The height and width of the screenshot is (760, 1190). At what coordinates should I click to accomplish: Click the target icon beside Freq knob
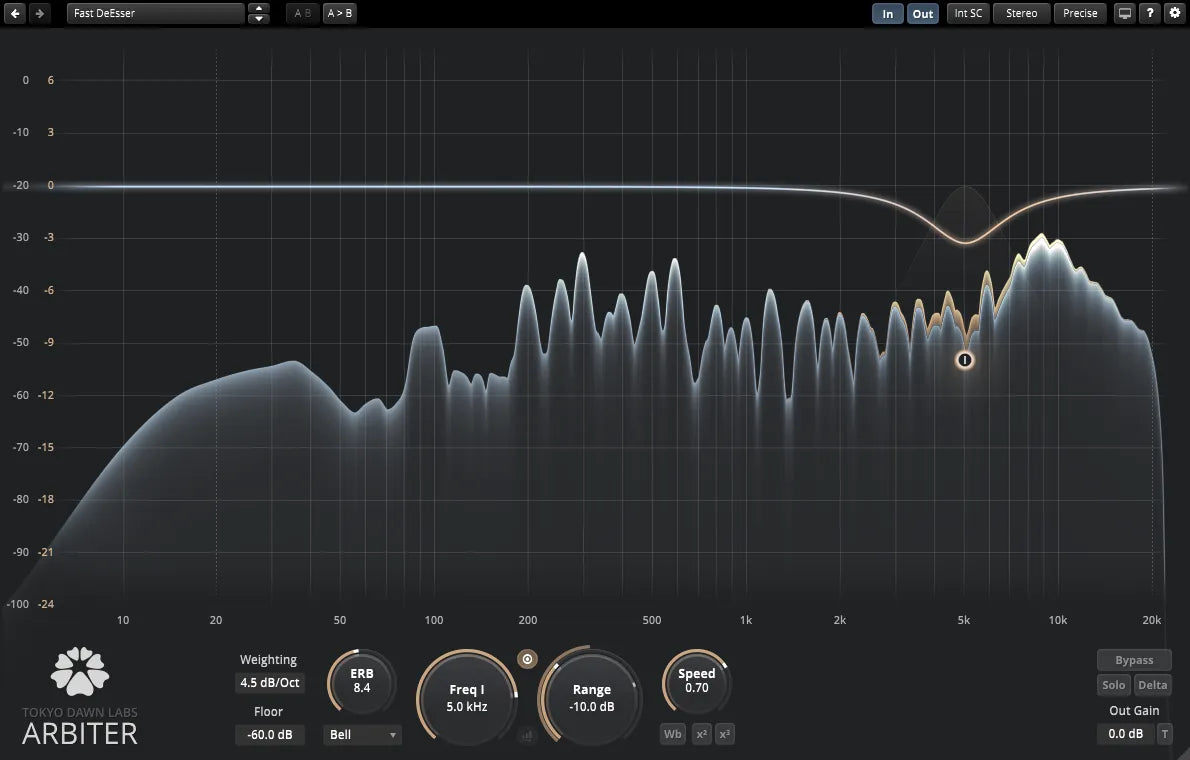coord(528,659)
